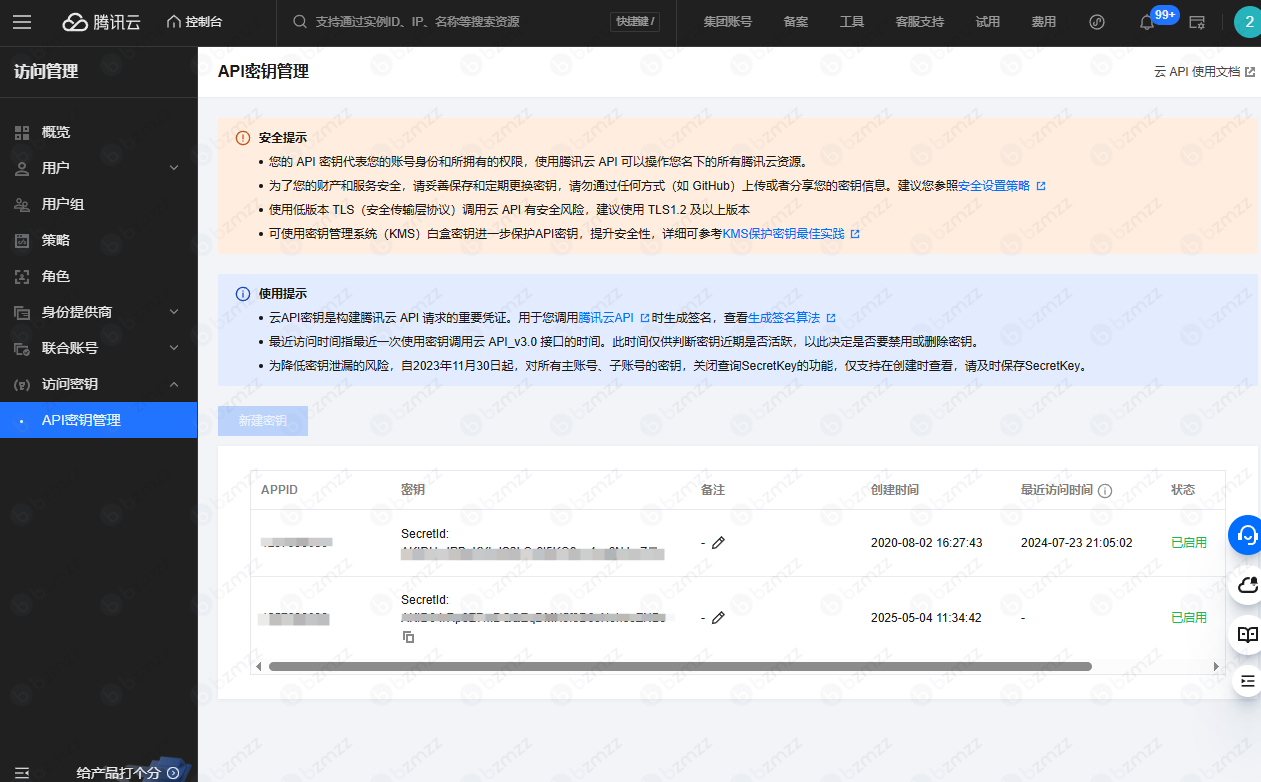Image resolution: width=1261 pixels, height=782 pixels.
Task: Click the Tencent Cloud logo
Action: [x=104, y=22]
